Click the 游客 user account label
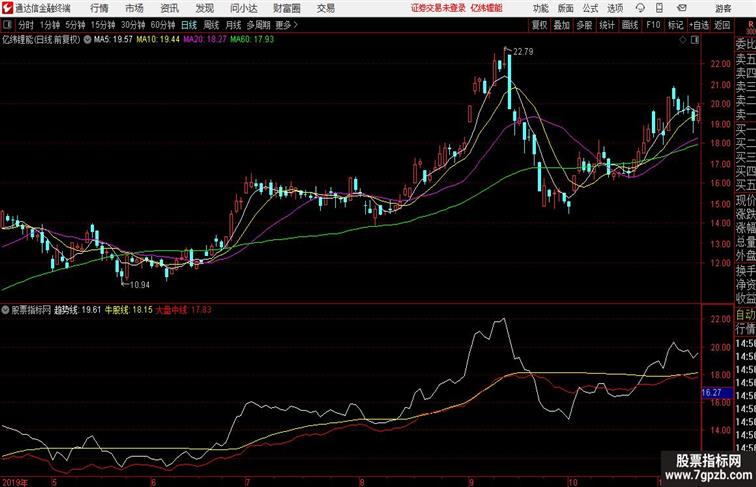756x487 pixels. click(x=723, y=9)
